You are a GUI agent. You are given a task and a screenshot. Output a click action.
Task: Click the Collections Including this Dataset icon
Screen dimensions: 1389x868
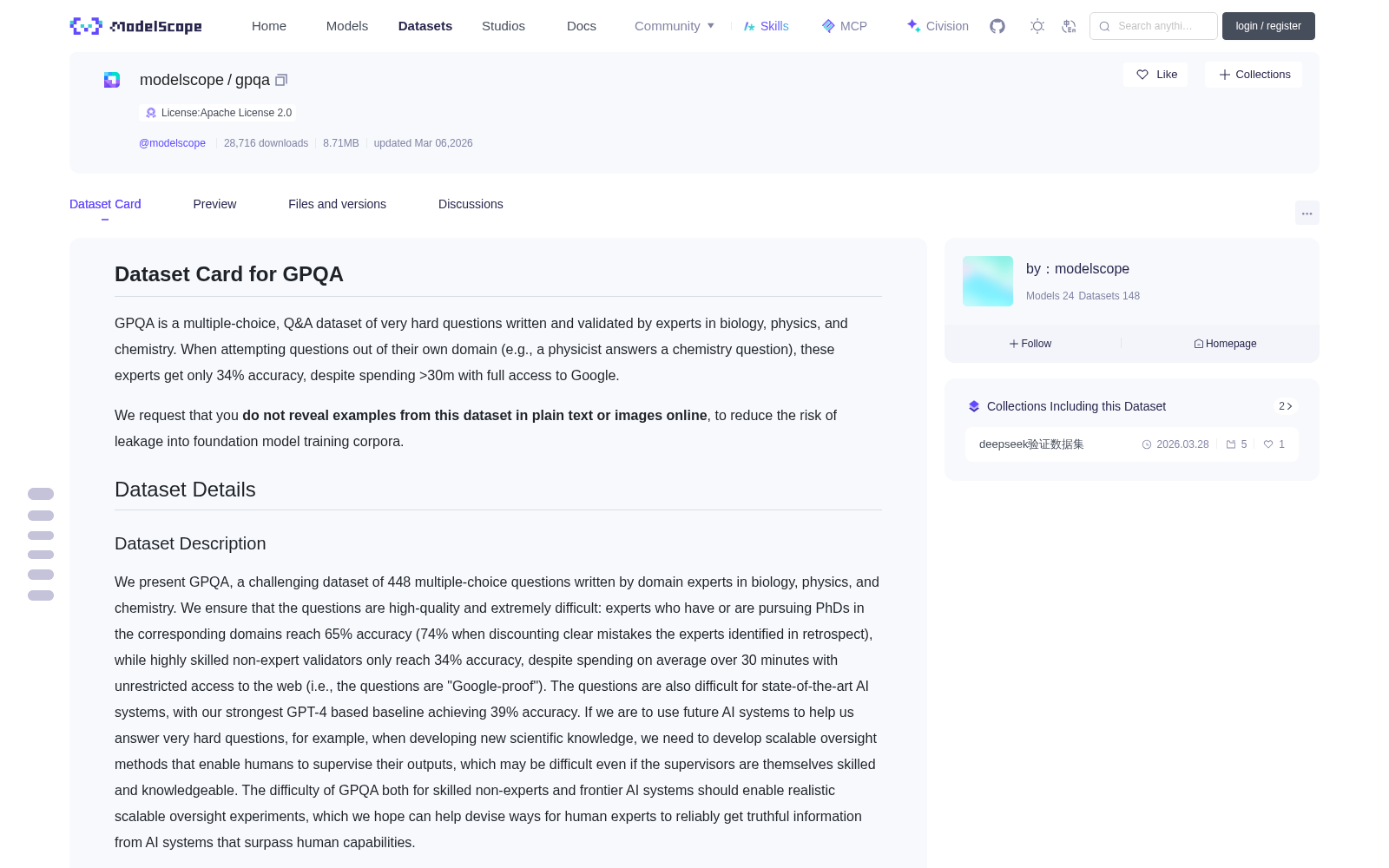tap(974, 406)
